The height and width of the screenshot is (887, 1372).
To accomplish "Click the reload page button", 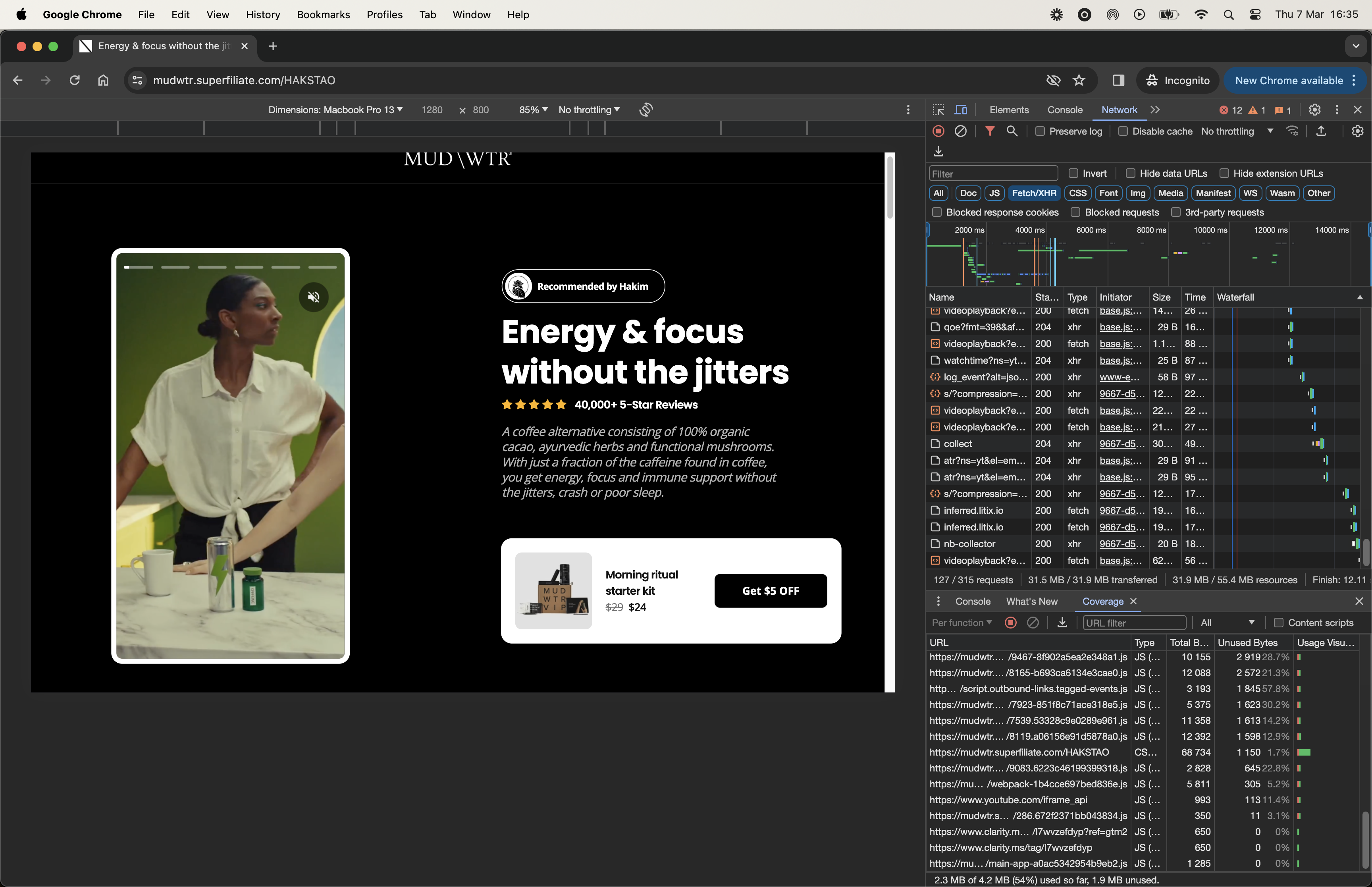I will tap(74, 80).
